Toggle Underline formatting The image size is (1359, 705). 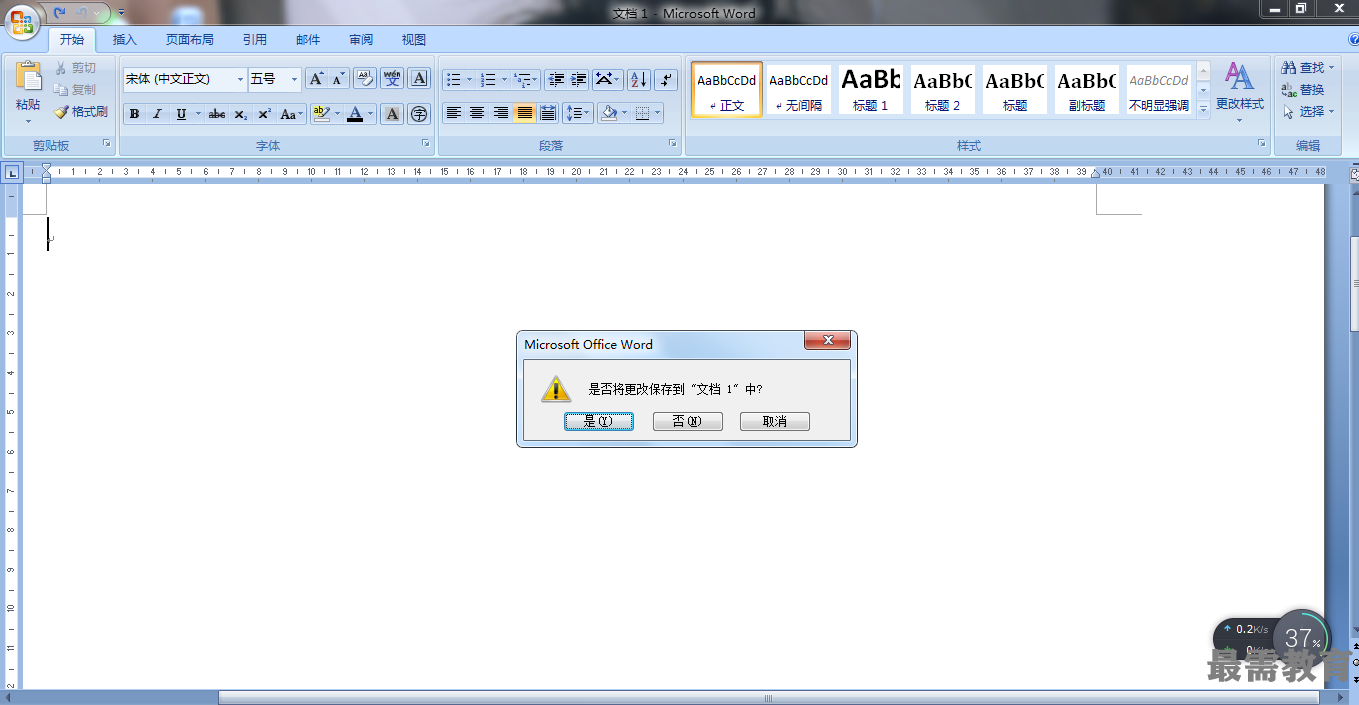(181, 114)
